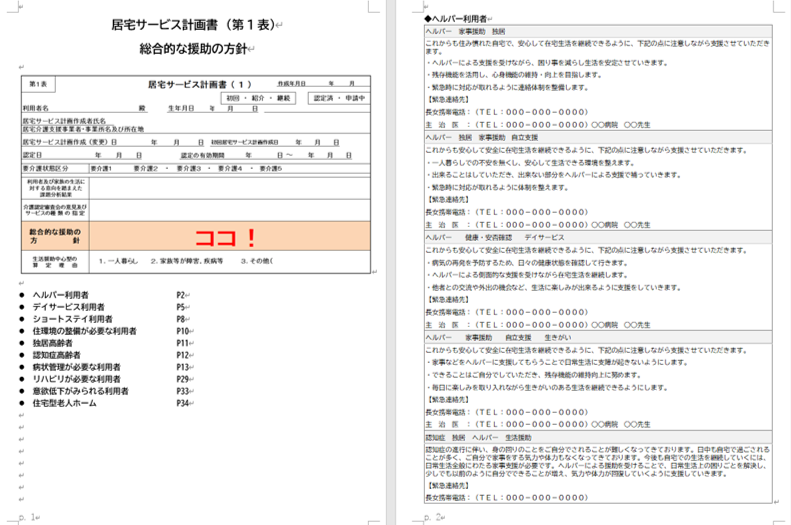
Task: Click header '認知症 独居 ヘルパー 生活援助'
Action: coord(598,438)
